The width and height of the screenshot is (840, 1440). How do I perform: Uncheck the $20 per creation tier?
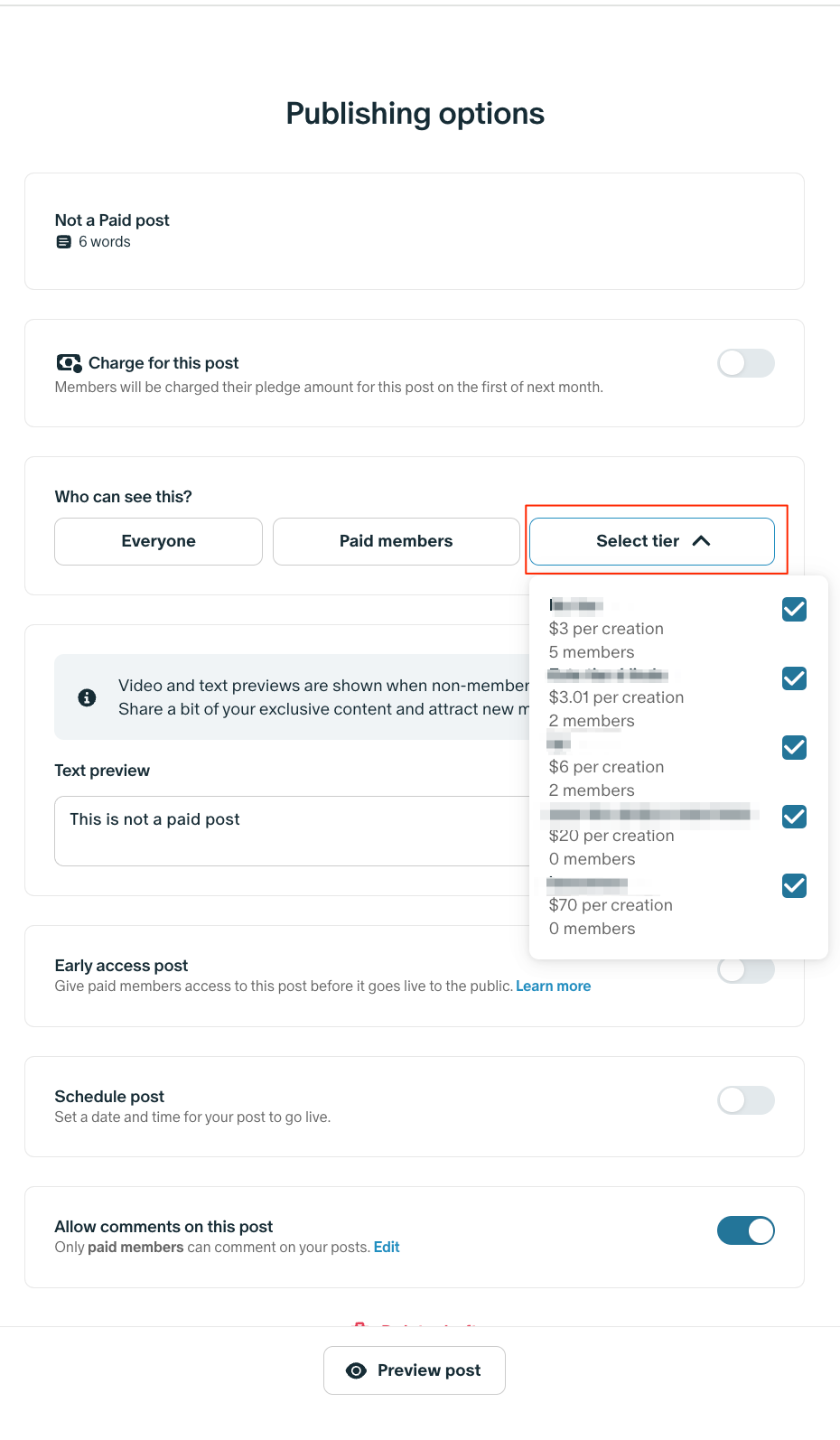[794, 817]
